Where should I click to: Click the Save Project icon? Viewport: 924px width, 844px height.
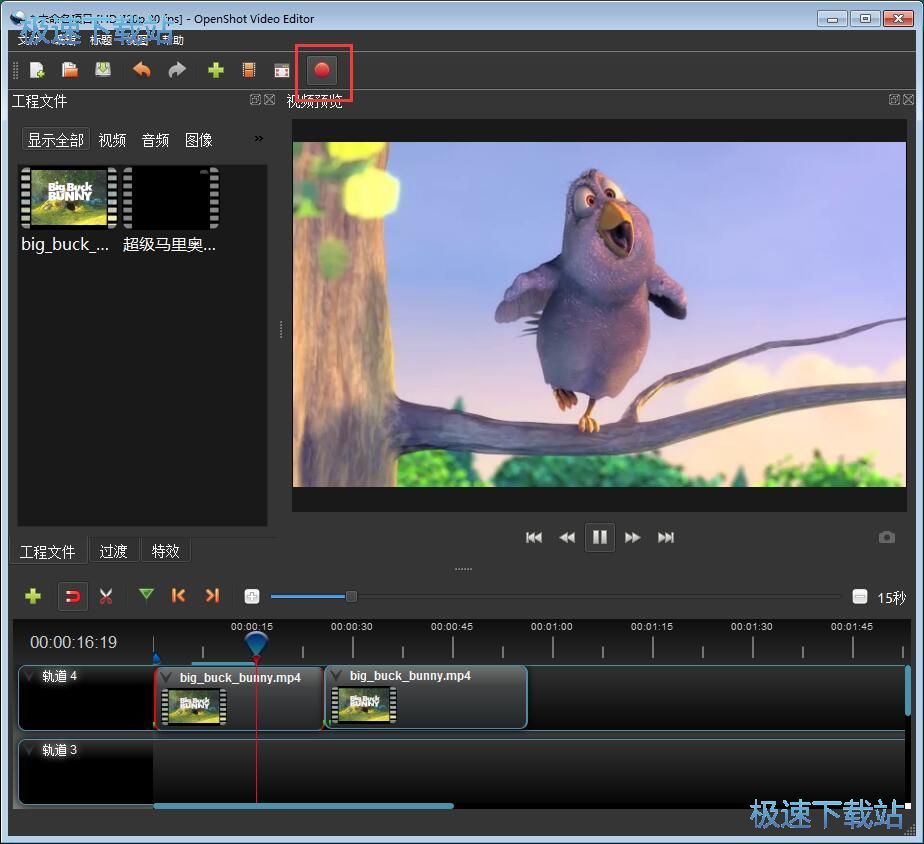(x=103, y=70)
